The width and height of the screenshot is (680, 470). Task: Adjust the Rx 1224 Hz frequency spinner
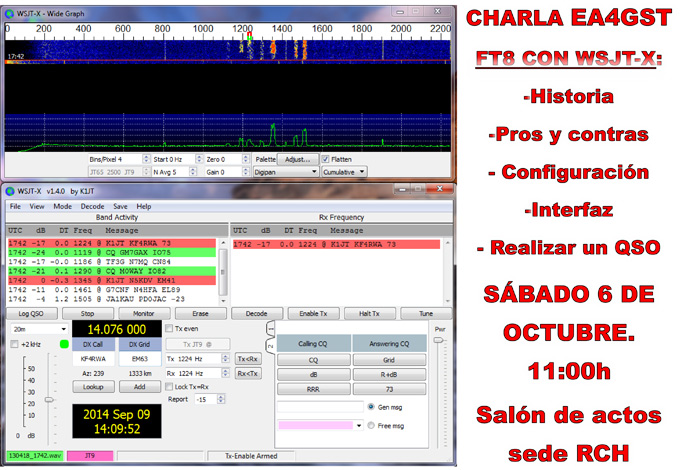point(225,373)
